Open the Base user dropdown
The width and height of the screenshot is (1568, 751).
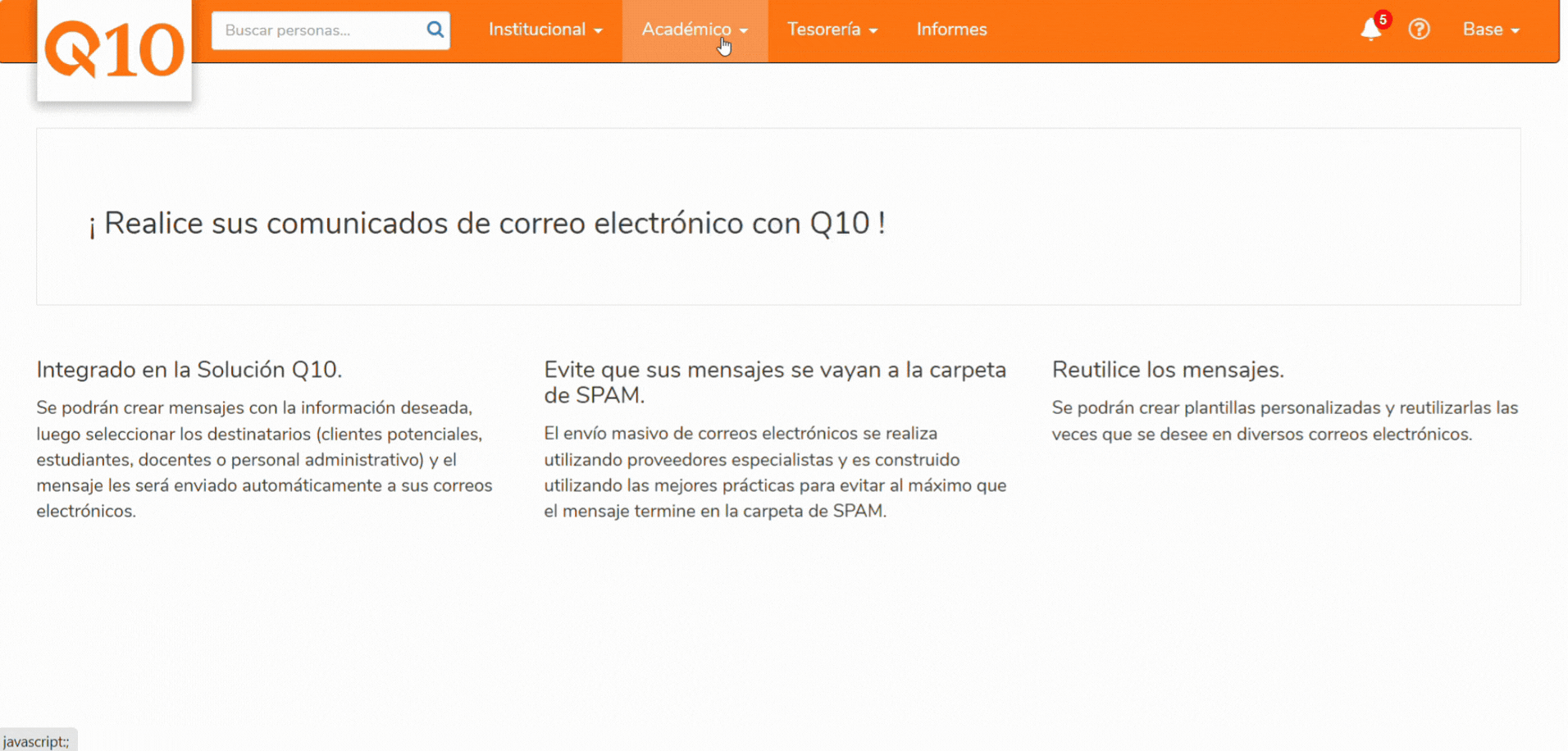[x=1491, y=30]
